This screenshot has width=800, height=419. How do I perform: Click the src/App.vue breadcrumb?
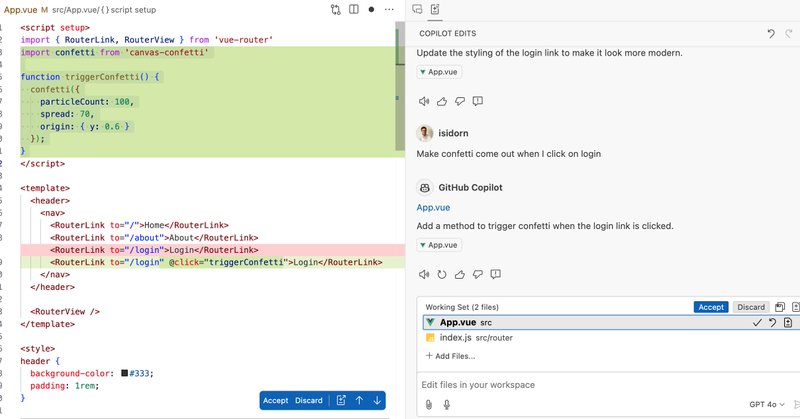(74, 10)
